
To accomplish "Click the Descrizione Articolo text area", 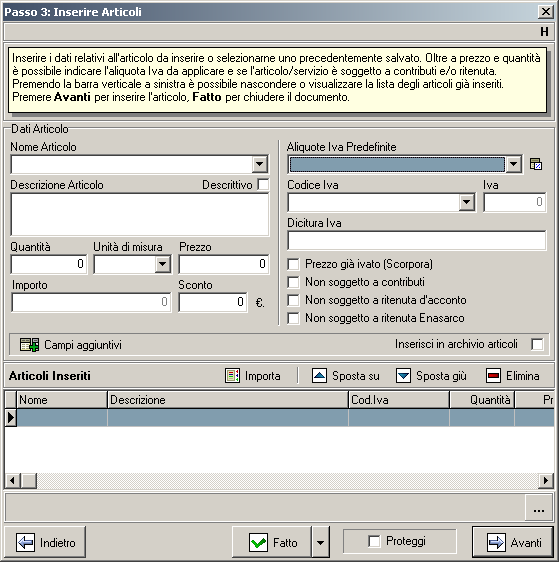I will pos(140,214).
